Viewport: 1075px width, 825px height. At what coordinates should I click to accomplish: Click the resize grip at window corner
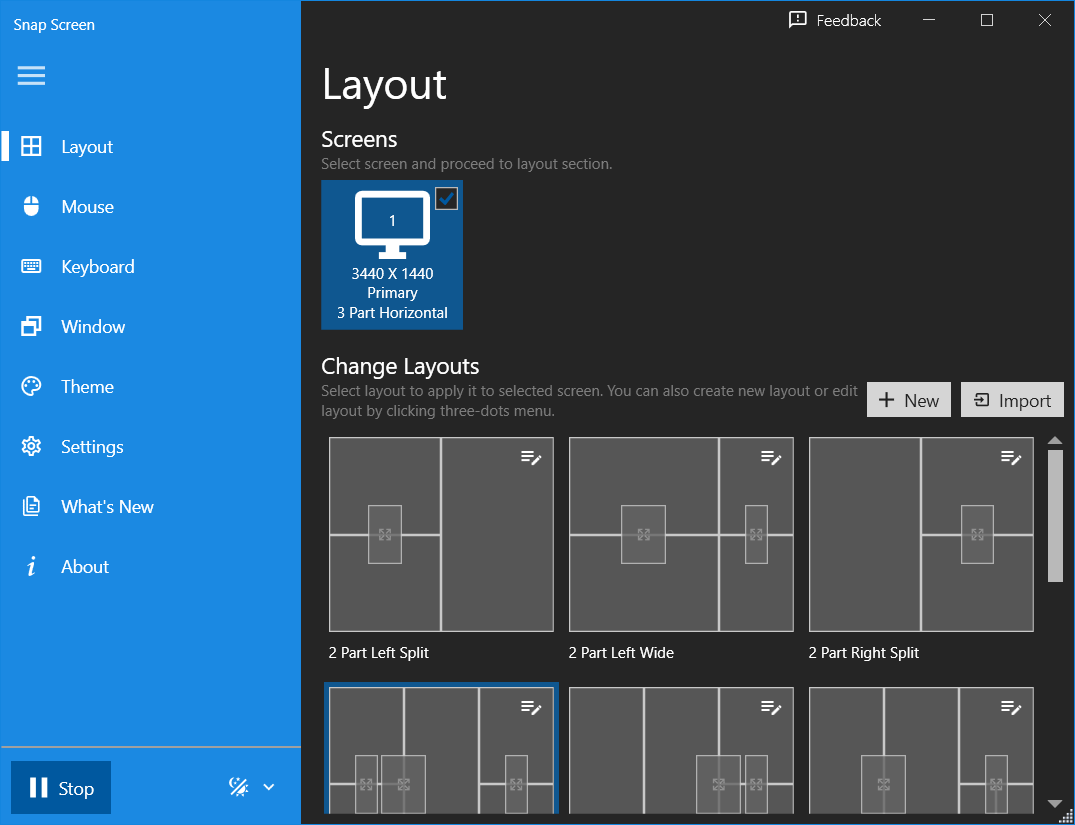click(1066, 816)
